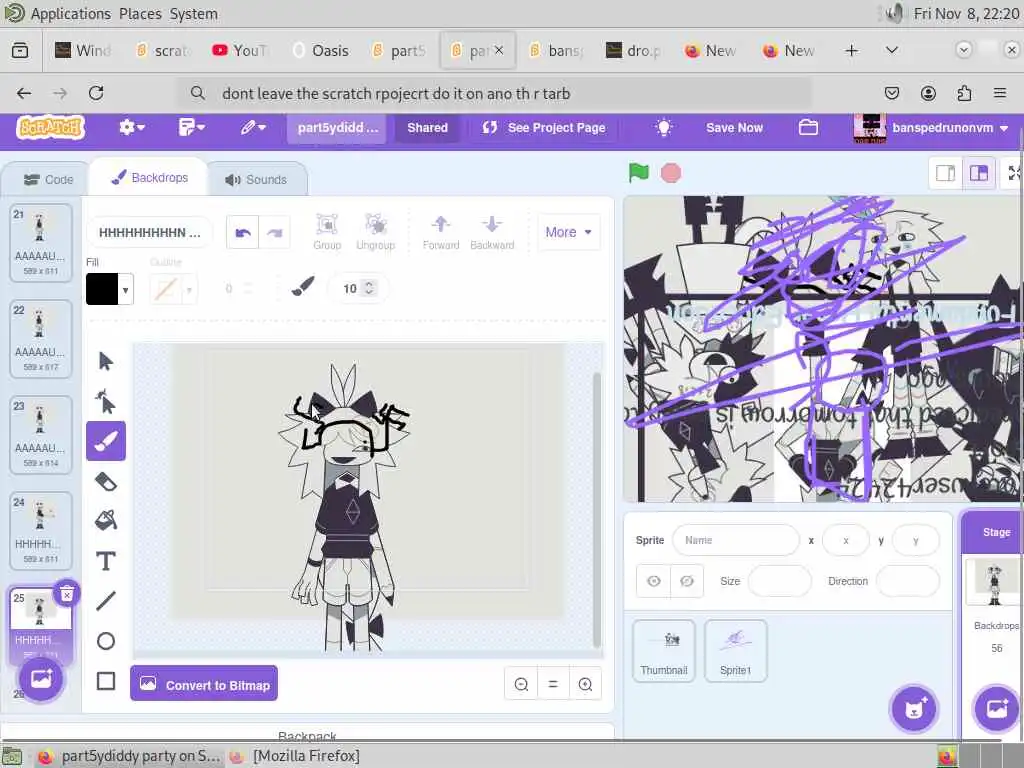1024x768 pixels.
Task: Zoom in on the paint canvas
Action: pyautogui.click(x=585, y=684)
